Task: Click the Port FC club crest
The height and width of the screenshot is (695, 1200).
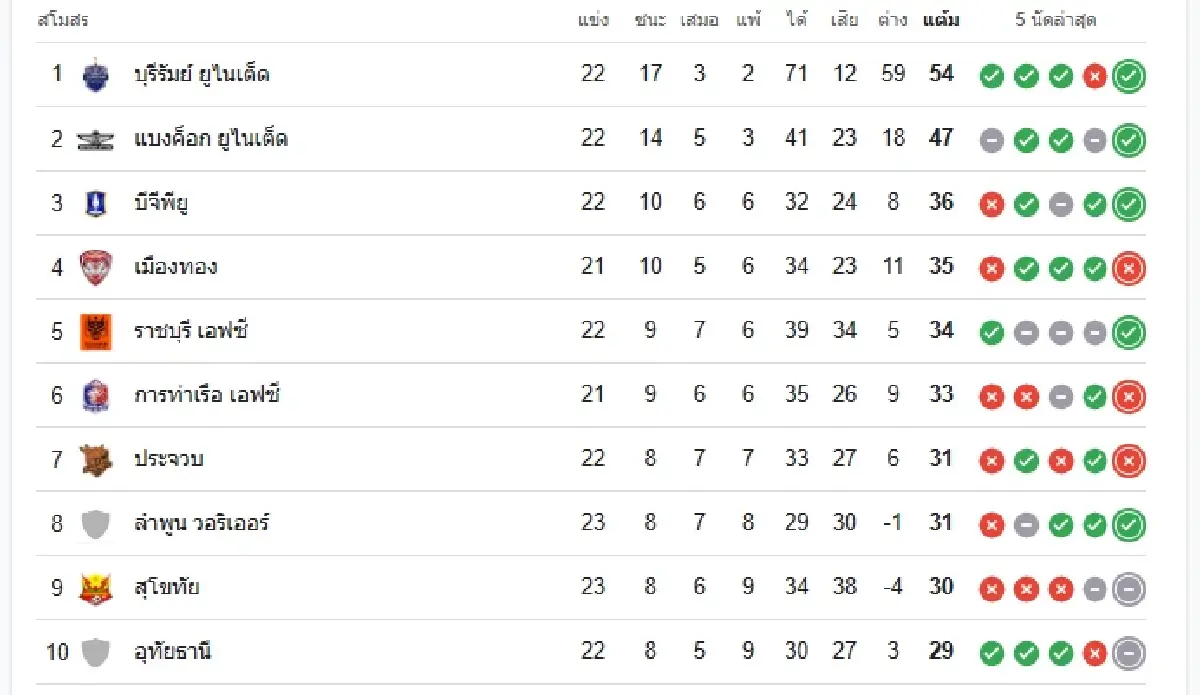Action: (95, 396)
